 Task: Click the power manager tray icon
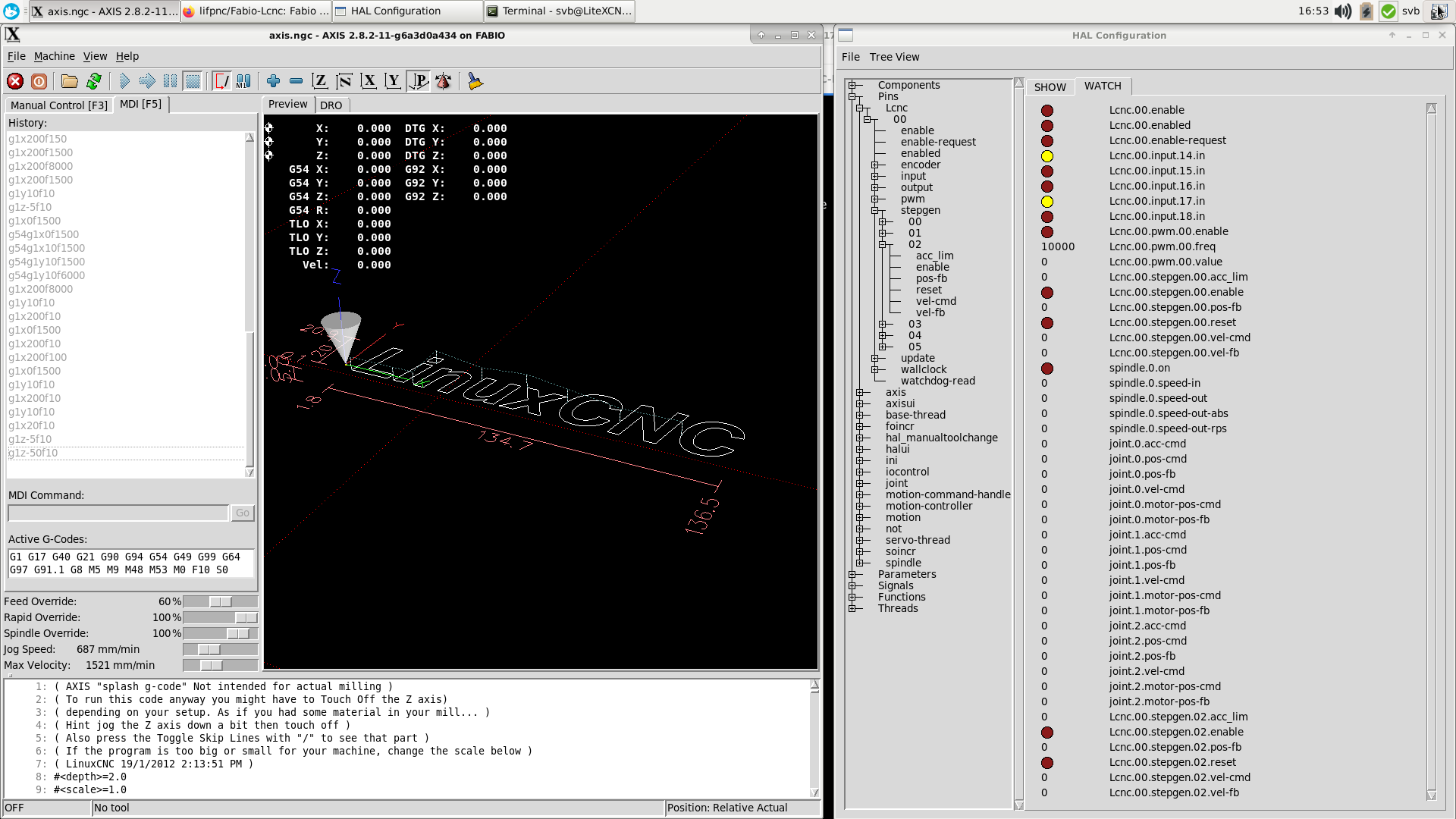tap(1366, 11)
